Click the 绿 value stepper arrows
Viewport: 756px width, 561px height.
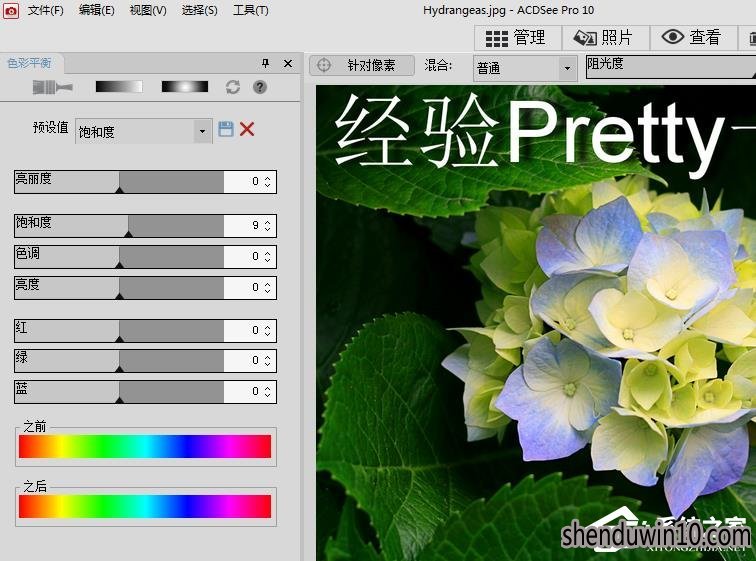(268, 361)
